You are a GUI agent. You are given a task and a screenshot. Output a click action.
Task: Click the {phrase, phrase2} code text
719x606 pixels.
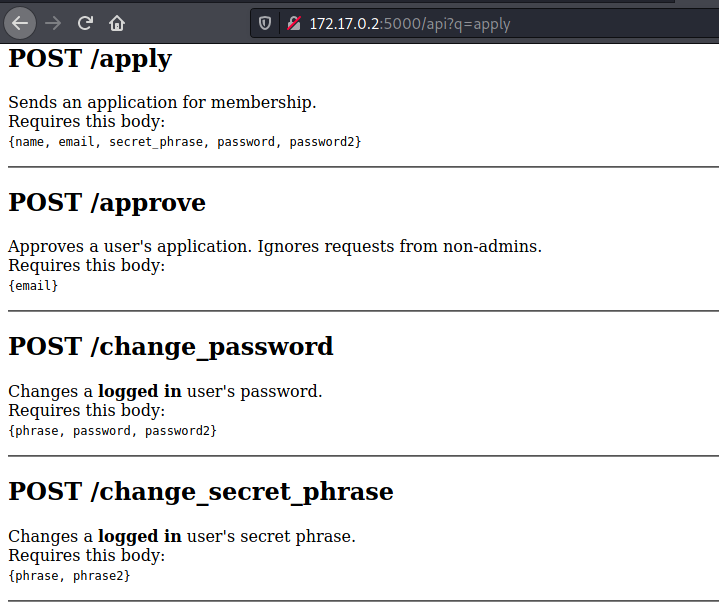[x=69, y=576]
